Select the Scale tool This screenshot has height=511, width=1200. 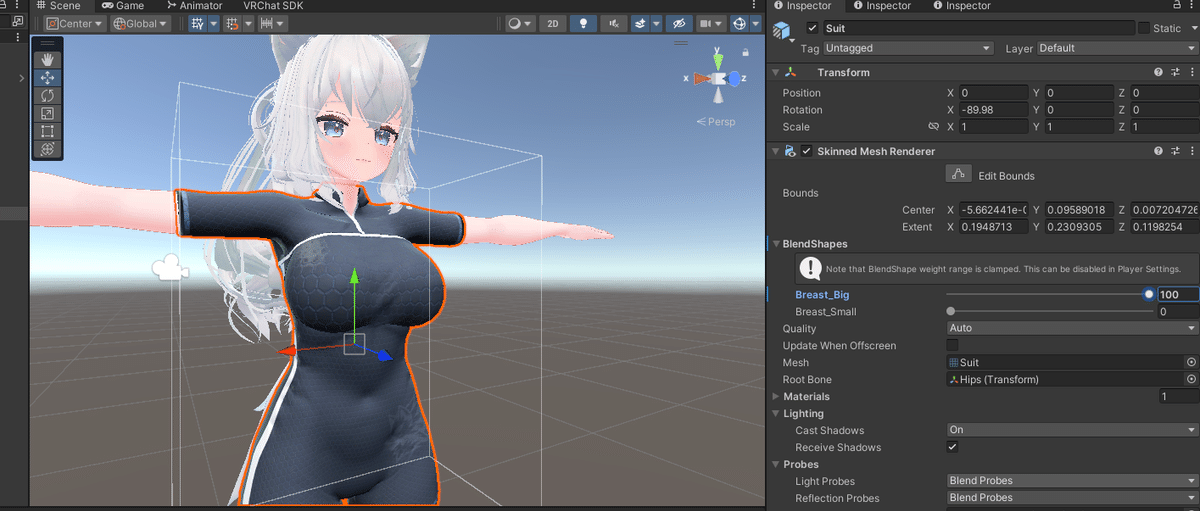point(47,113)
